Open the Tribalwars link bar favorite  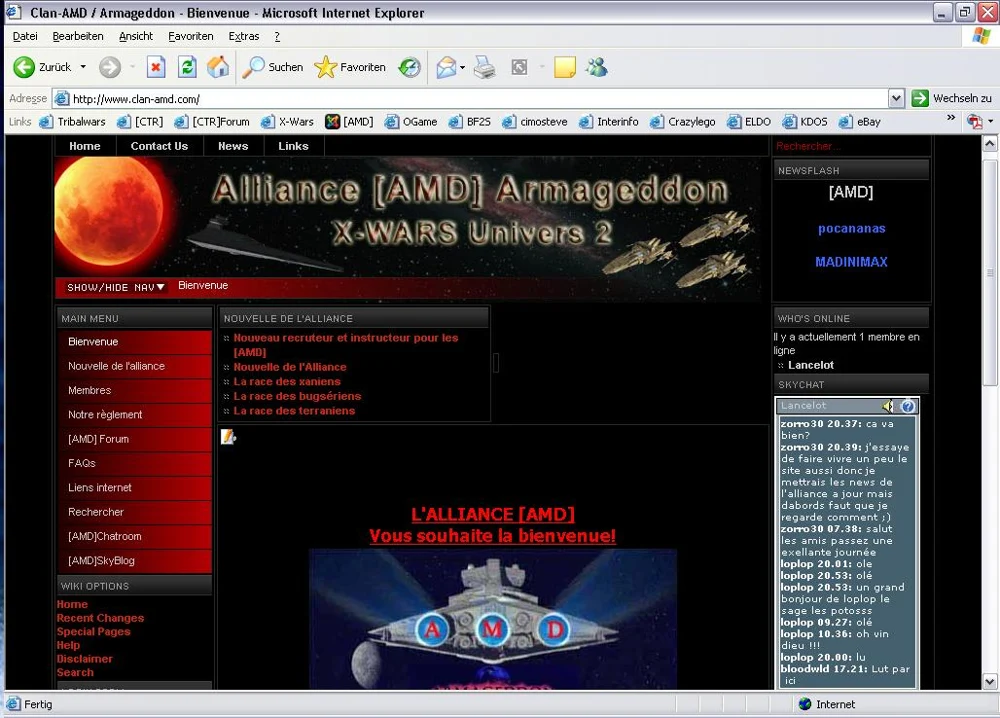[x=72, y=122]
